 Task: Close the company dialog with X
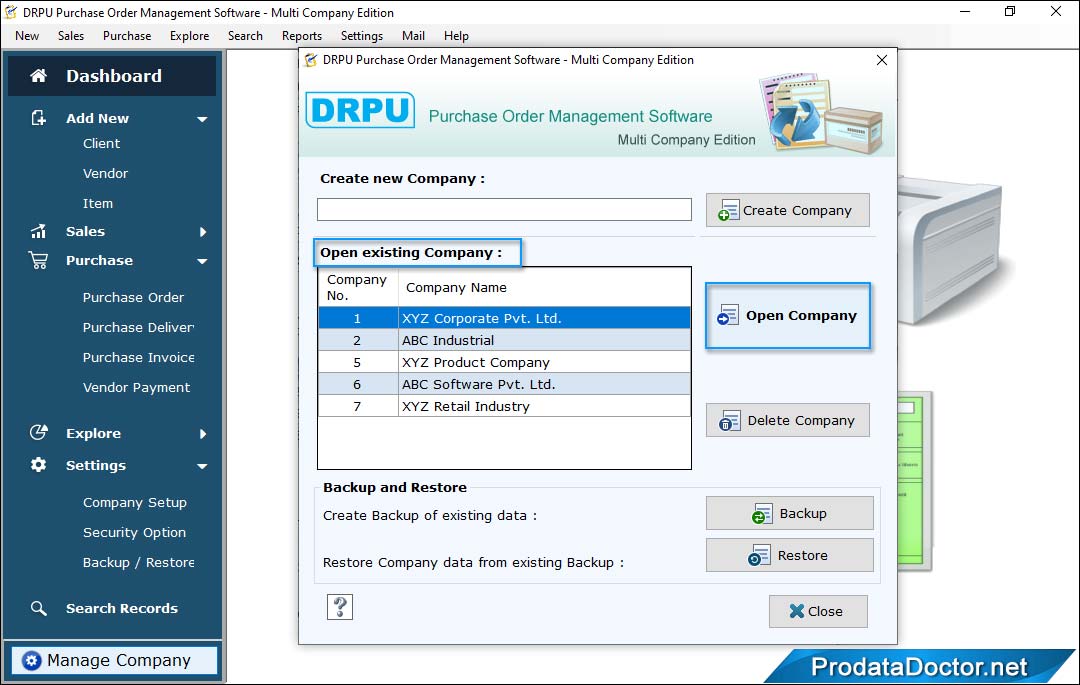pos(882,60)
